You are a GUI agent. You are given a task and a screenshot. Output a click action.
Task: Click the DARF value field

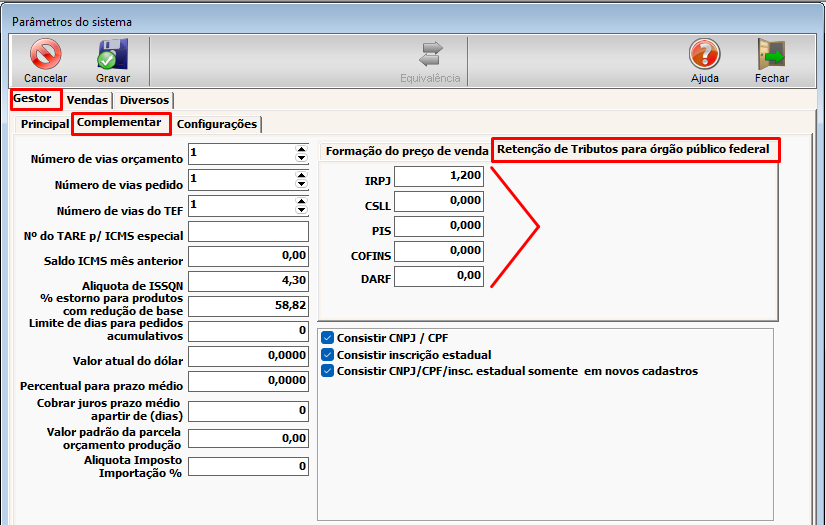[439, 277]
